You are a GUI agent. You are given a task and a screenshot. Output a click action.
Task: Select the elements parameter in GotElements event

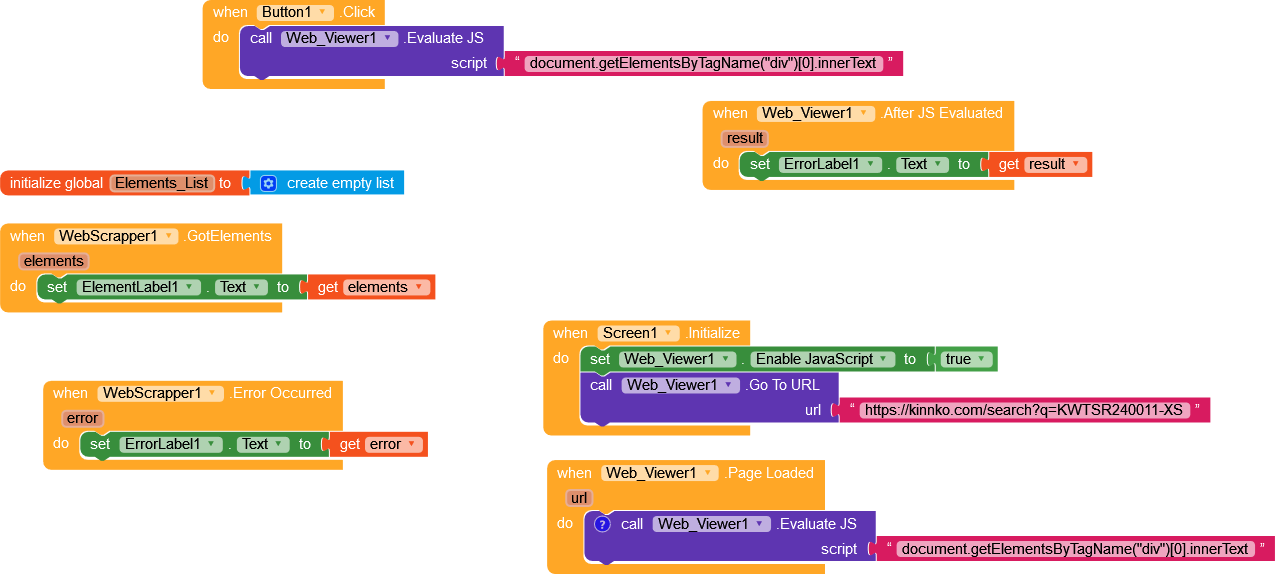(53, 261)
